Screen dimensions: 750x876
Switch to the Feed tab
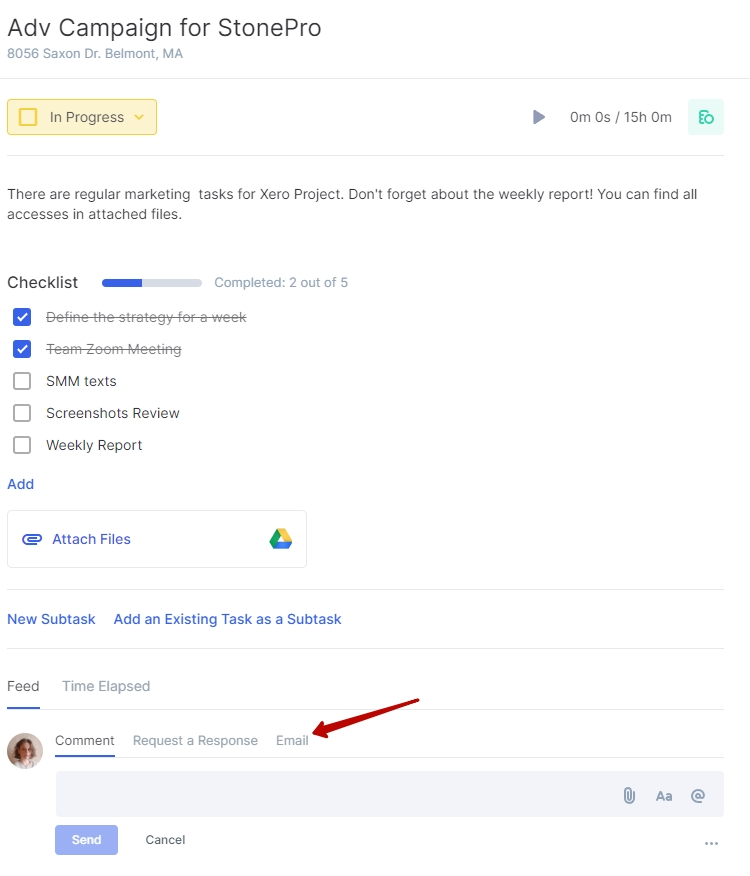23,686
